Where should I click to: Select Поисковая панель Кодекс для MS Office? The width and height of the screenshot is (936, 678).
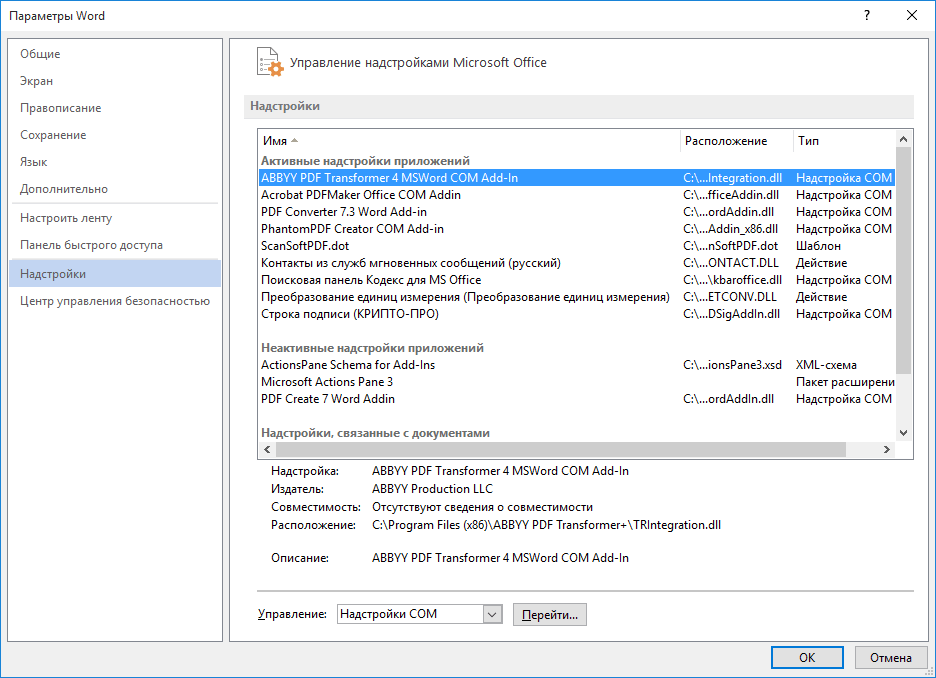(577, 280)
